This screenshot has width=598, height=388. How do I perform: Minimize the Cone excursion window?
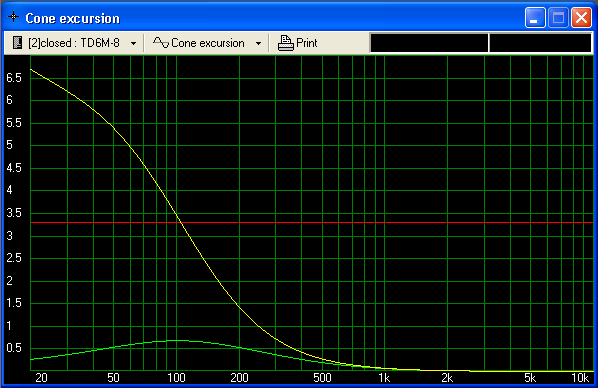click(535, 18)
